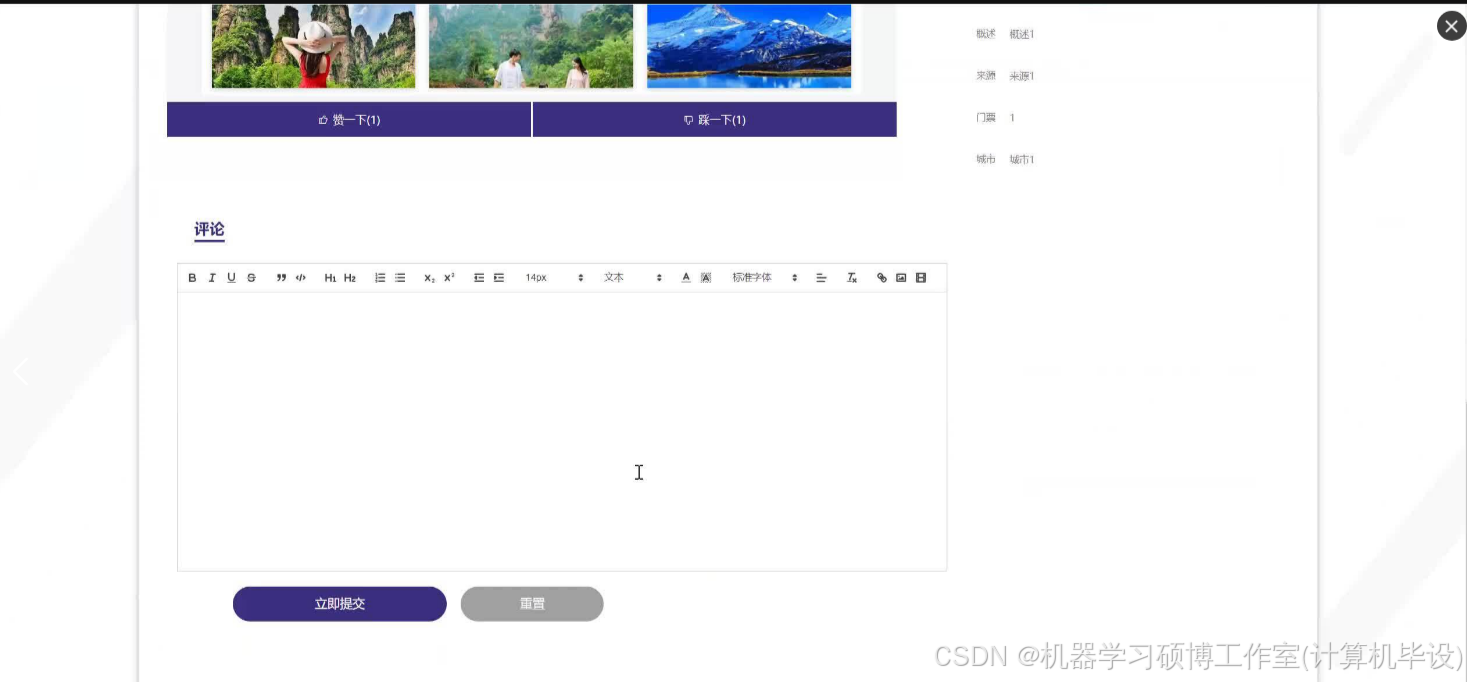1467x682 pixels.
Task: Submit comment with 立即提交 button
Action: 340,604
